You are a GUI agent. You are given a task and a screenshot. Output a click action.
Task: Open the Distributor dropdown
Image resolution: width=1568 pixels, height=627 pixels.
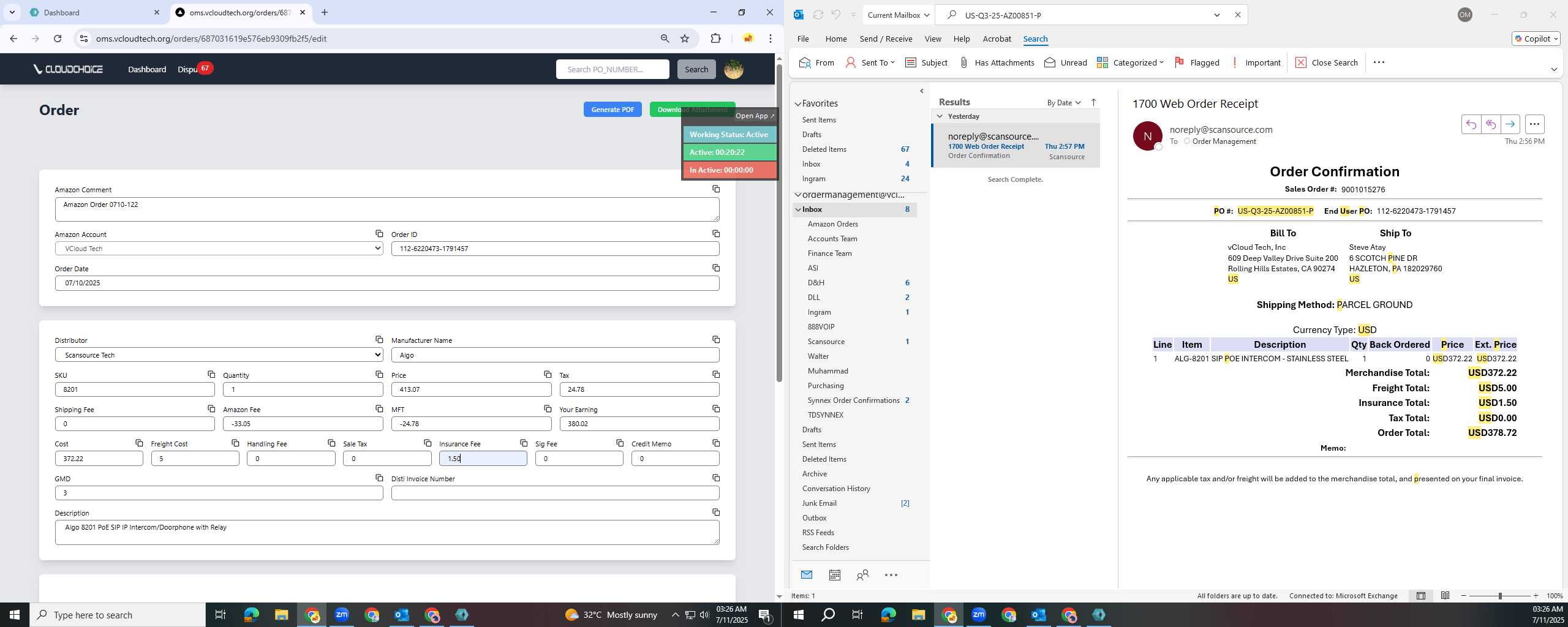[219, 355]
